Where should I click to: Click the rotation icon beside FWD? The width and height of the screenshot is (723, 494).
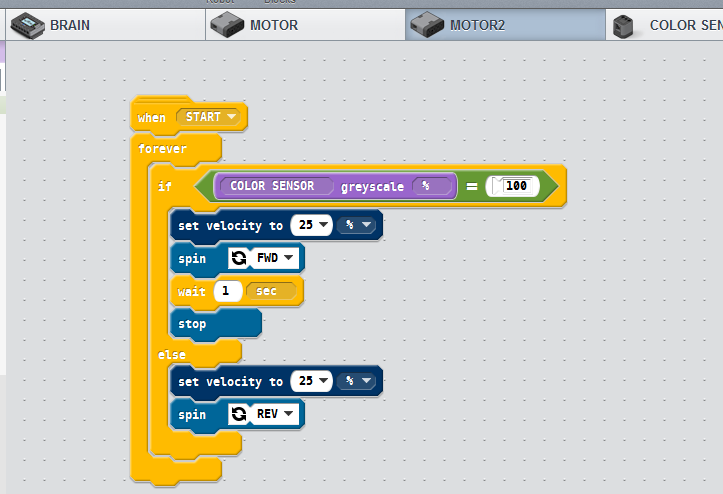coord(238,258)
